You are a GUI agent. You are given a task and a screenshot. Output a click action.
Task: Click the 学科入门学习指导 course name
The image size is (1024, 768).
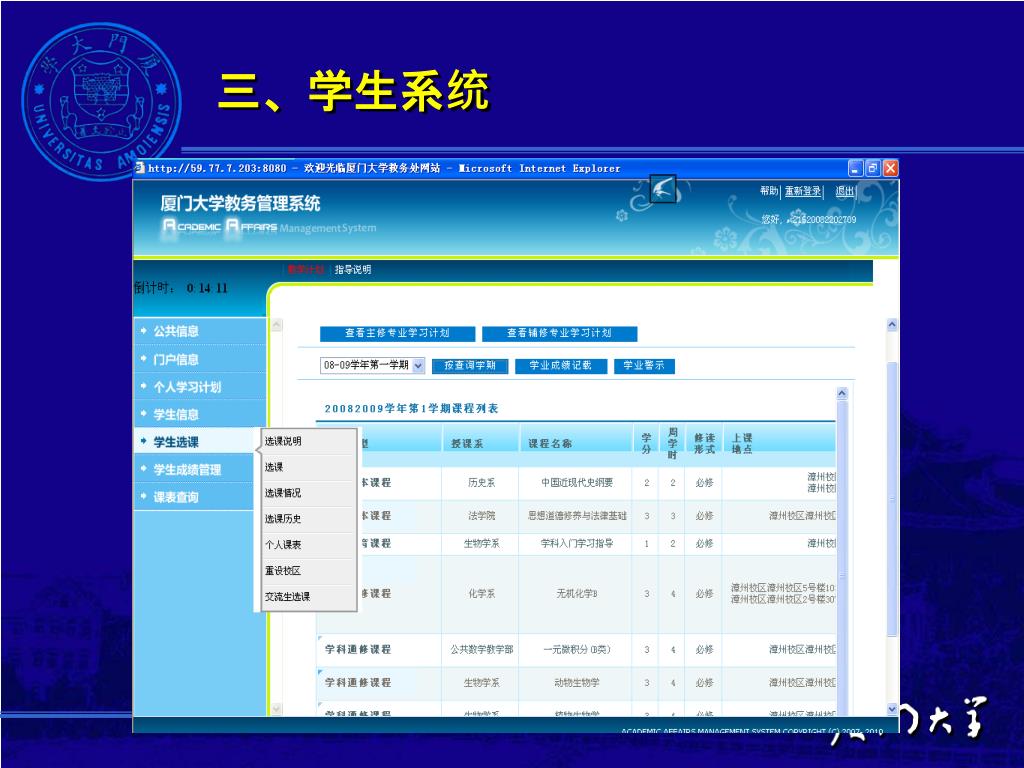click(577, 543)
